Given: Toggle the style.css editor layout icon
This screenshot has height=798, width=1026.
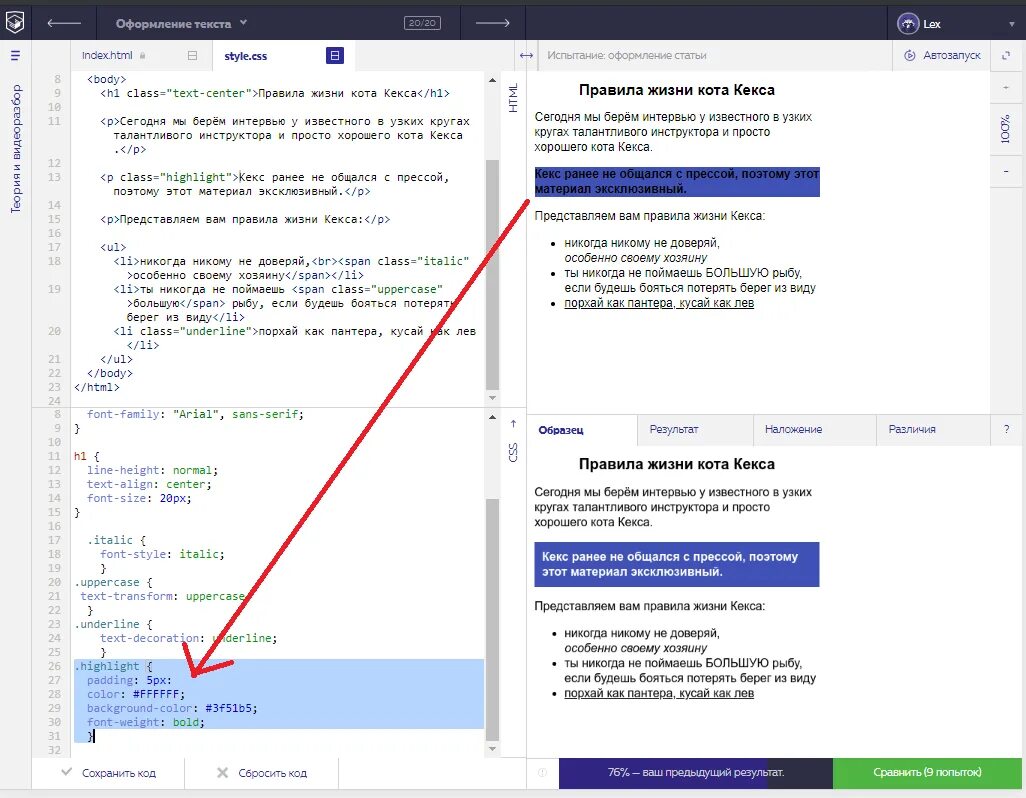Looking at the screenshot, I should click(334, 56).
